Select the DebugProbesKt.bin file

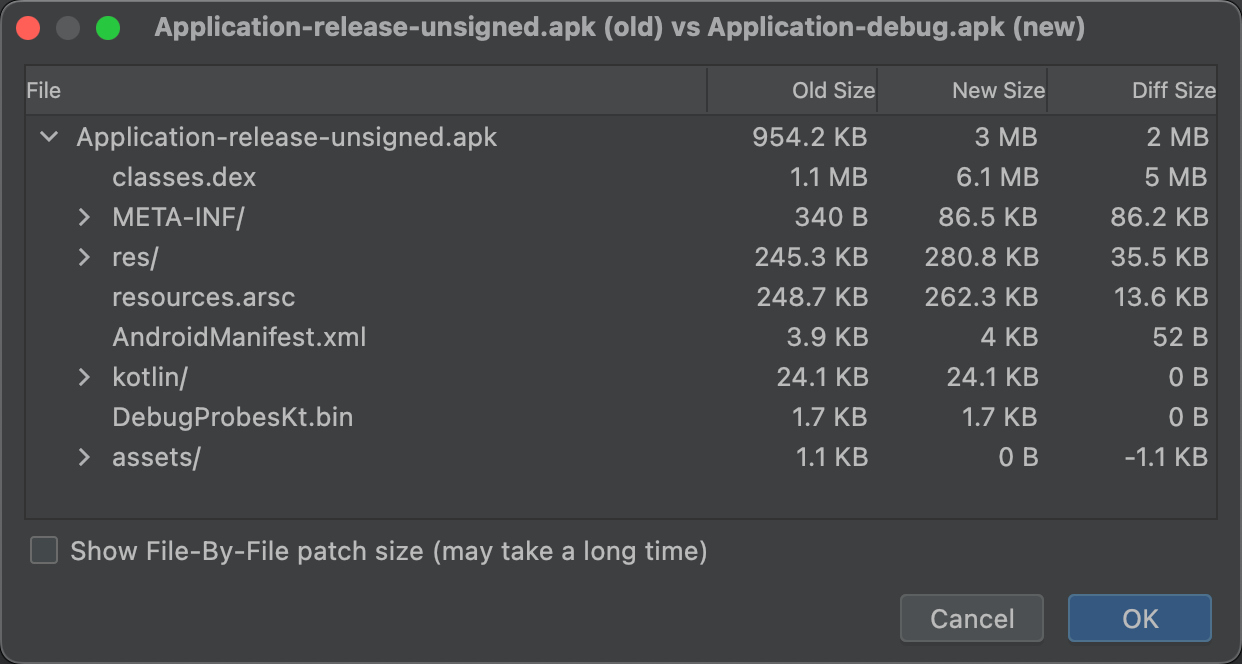point(232,417)
